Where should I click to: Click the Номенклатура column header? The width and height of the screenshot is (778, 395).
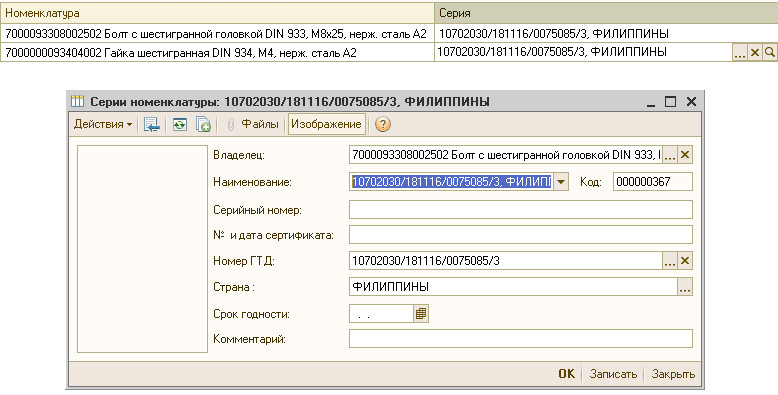(217, 13)
